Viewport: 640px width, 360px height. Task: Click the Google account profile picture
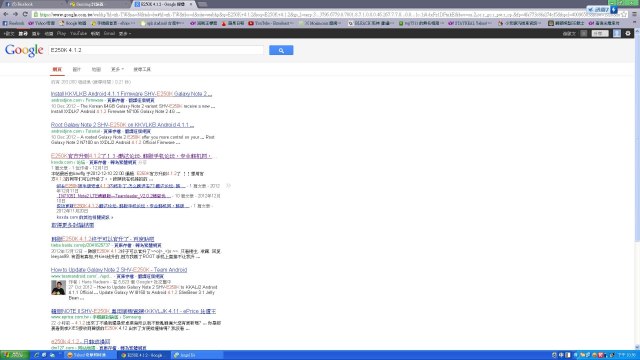tap(617, 33)
